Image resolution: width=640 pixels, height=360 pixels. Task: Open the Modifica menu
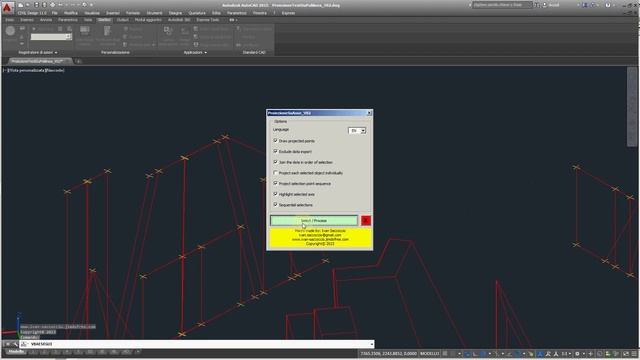(71, 13)
